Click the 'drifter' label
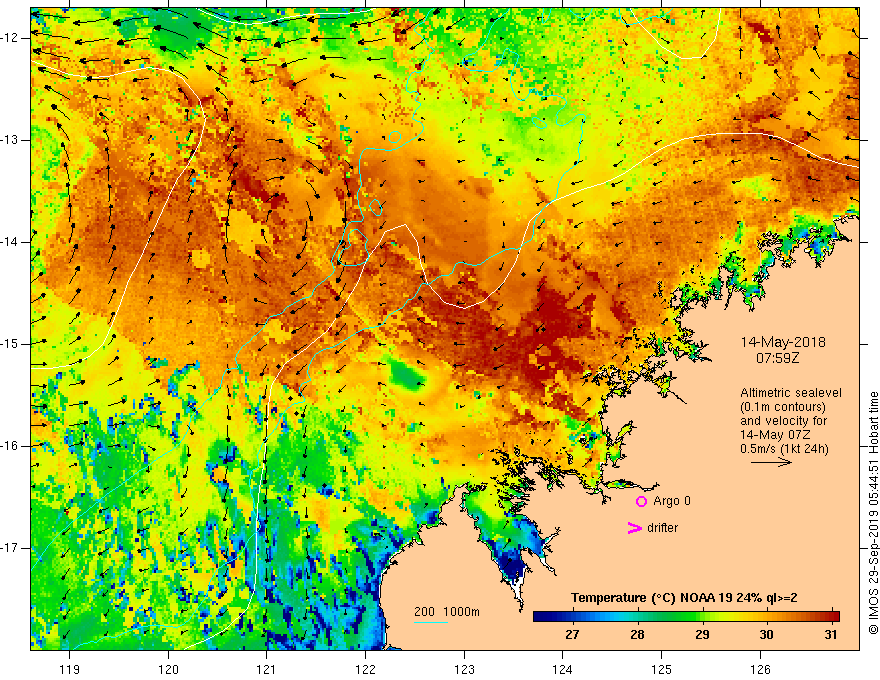The image size is (880, 680). coord(662,528)
